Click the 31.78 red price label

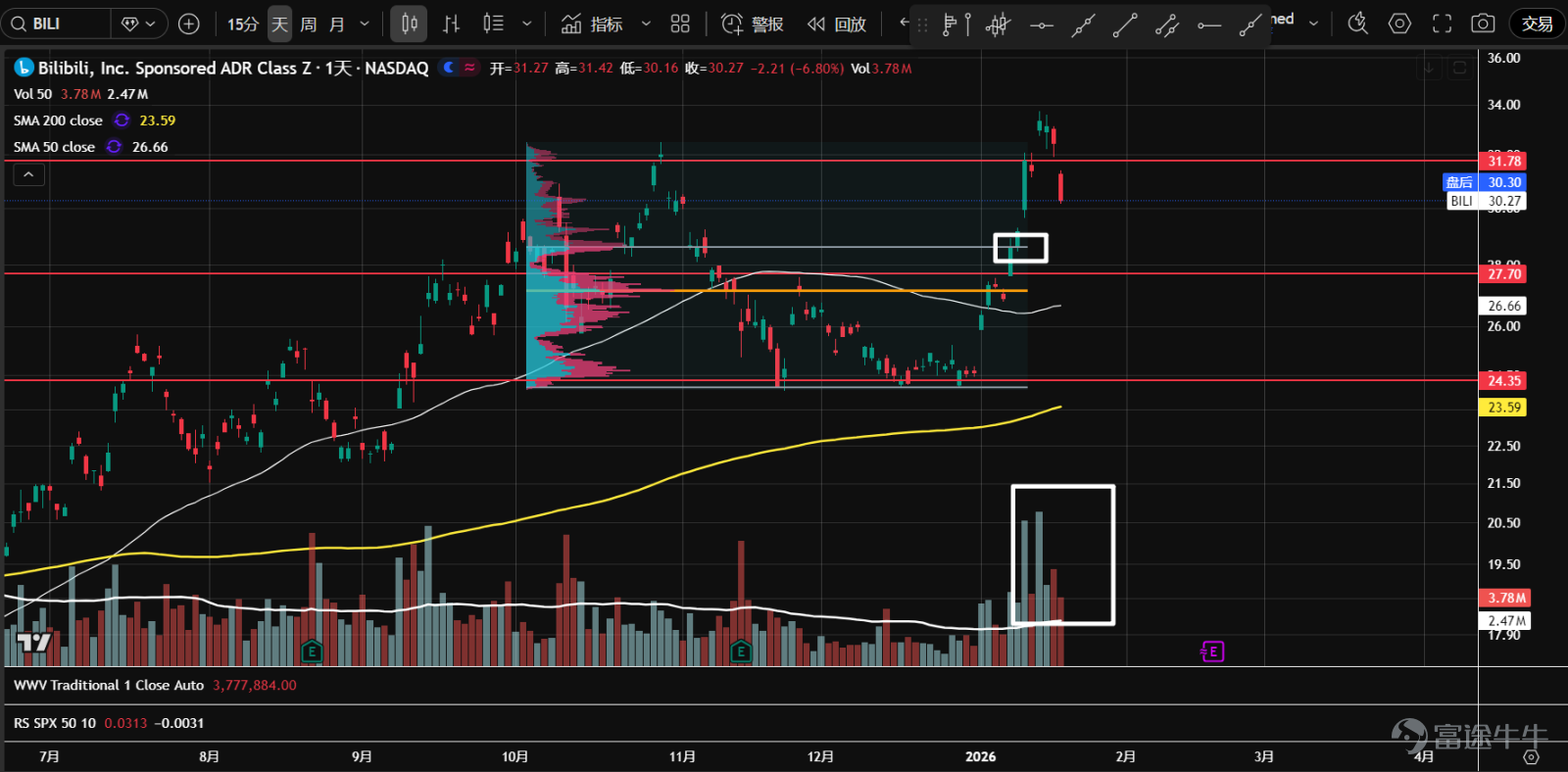(1503, 161)
